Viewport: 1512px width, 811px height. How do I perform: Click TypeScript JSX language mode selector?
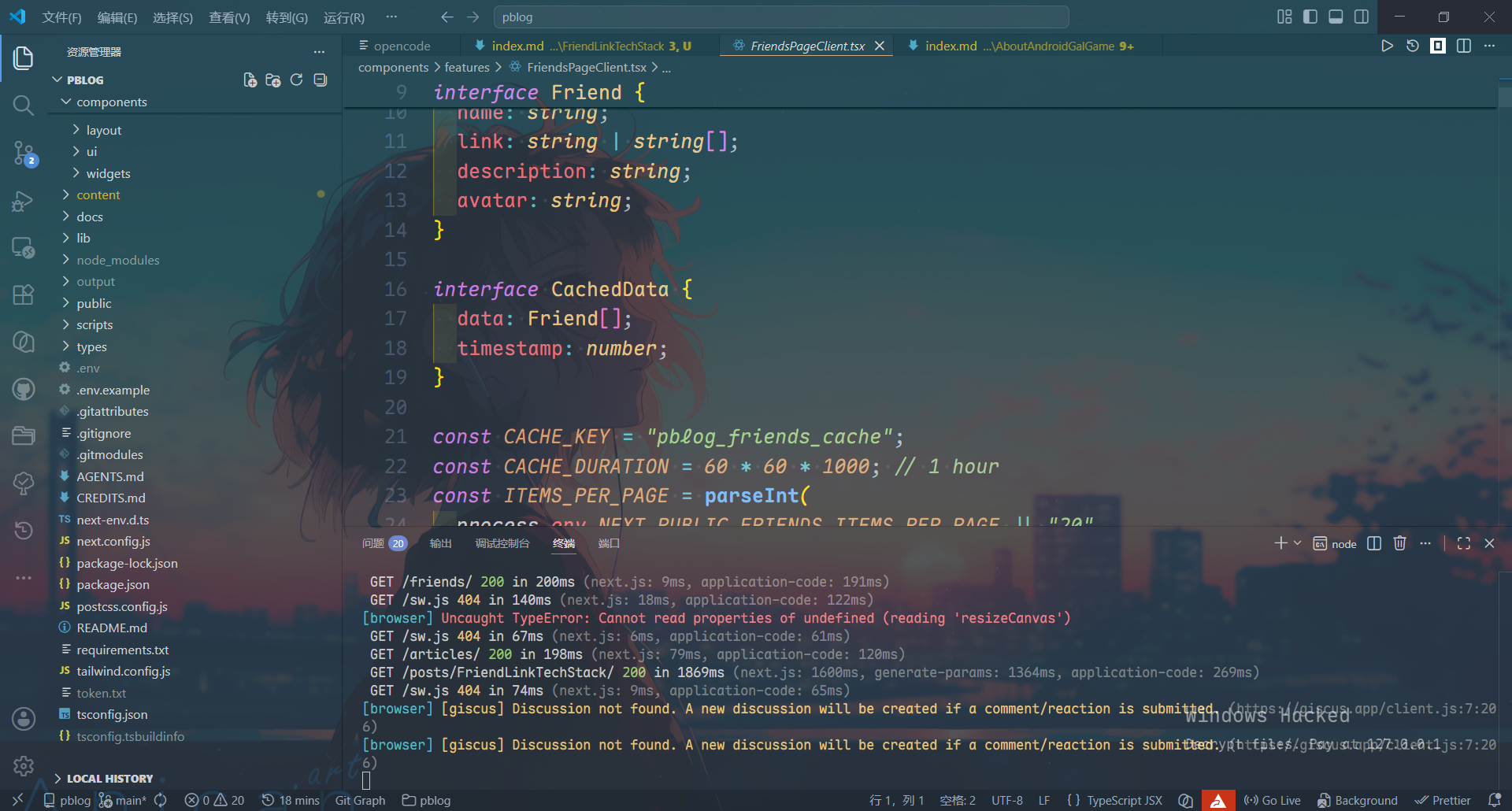[1125, 800]
